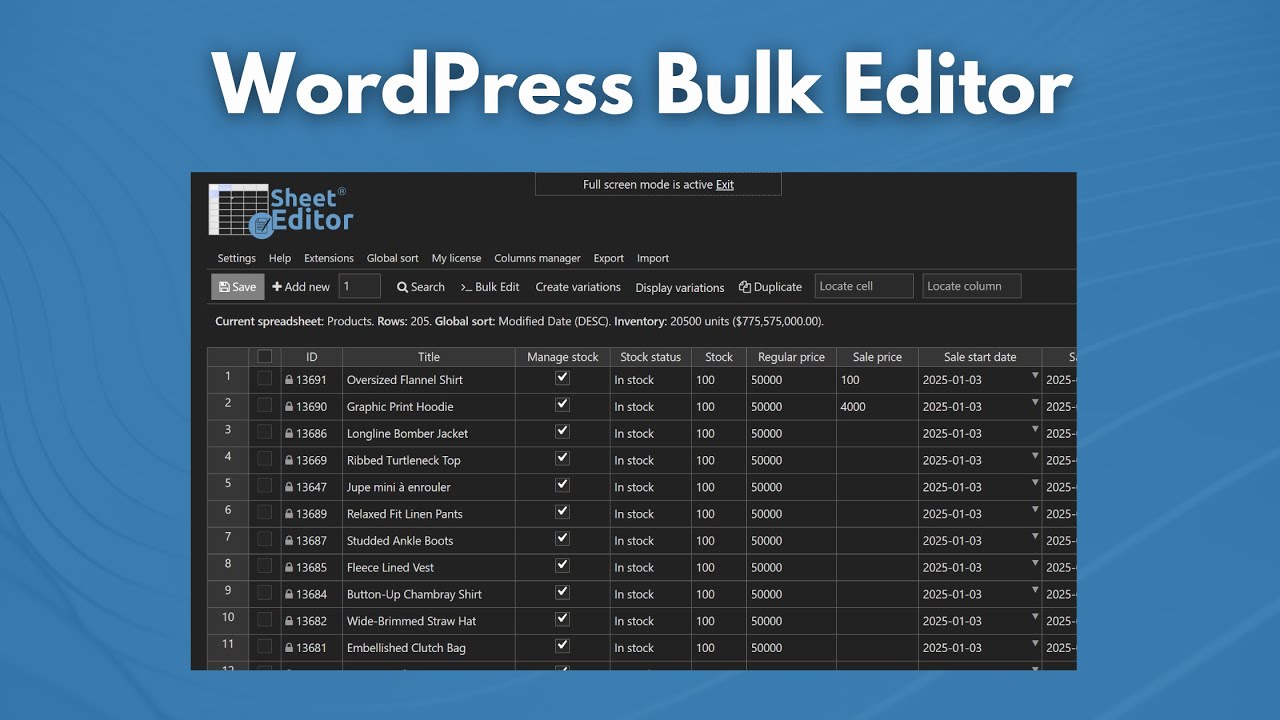Open sale start date dropdown for Studded Ankle Boots

pyautogui.click(x=1035, y=537)
